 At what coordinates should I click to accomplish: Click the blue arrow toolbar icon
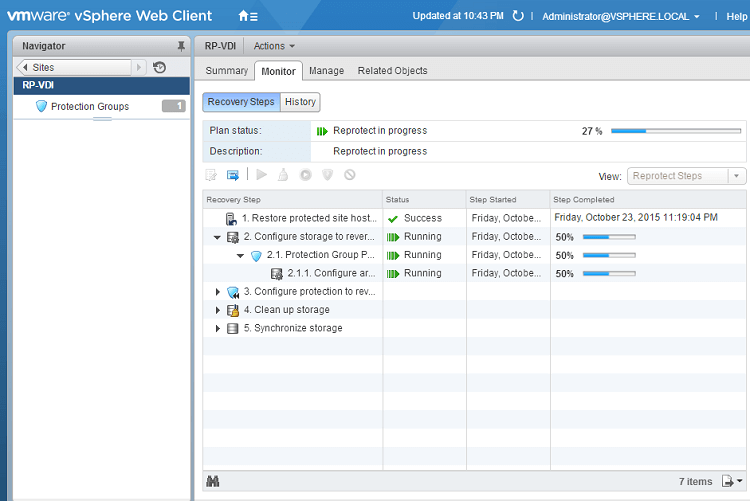[x=233, y=175]
